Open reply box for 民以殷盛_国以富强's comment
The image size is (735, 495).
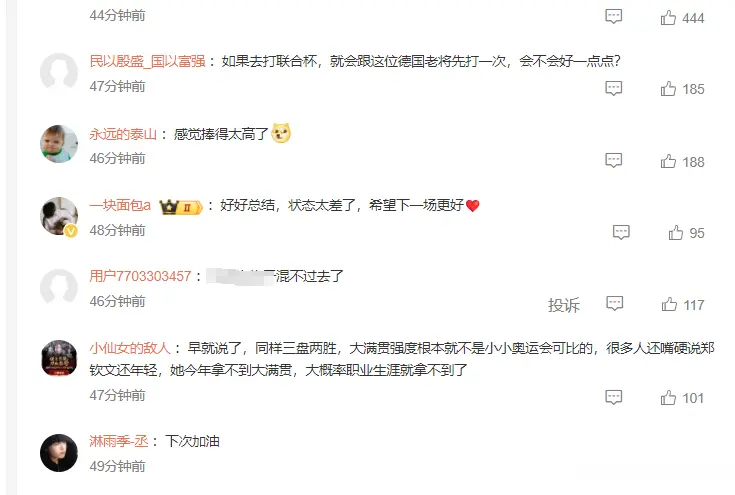tap(614, 88)
